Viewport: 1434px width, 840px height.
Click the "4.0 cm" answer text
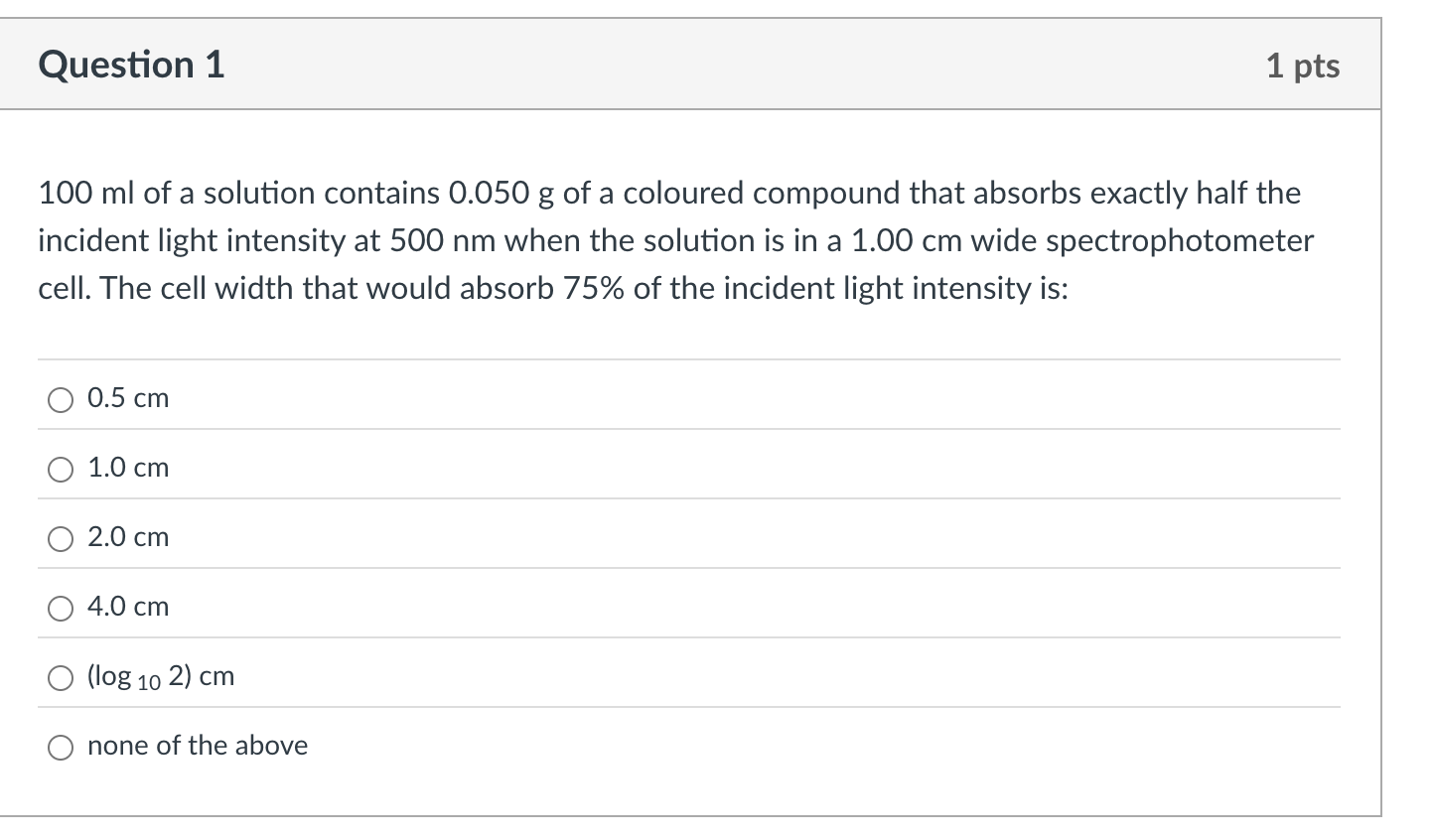click(x=128, y=607)
